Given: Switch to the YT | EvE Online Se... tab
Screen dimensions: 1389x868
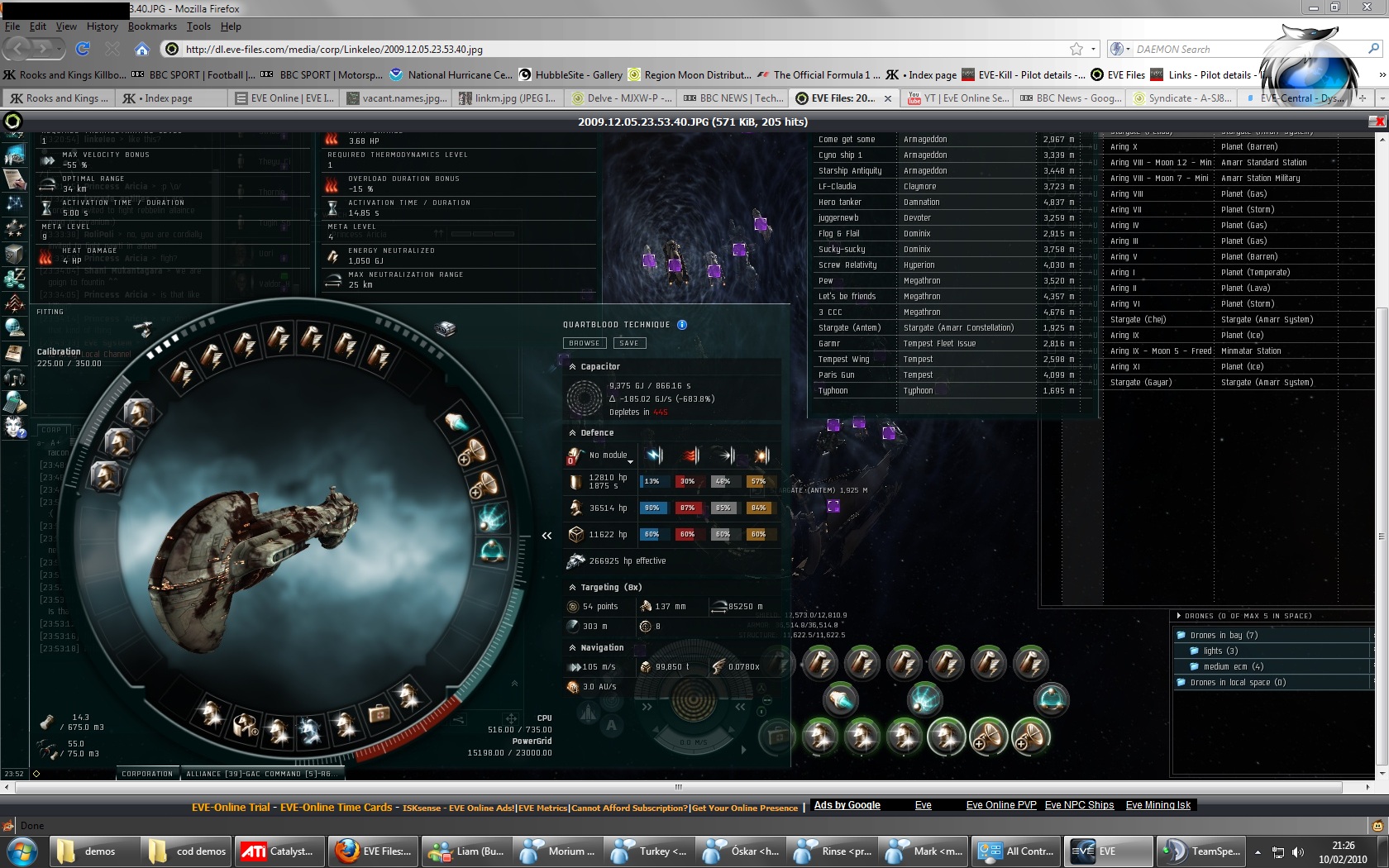Looking at the screenshot, I should coord(957,98).
